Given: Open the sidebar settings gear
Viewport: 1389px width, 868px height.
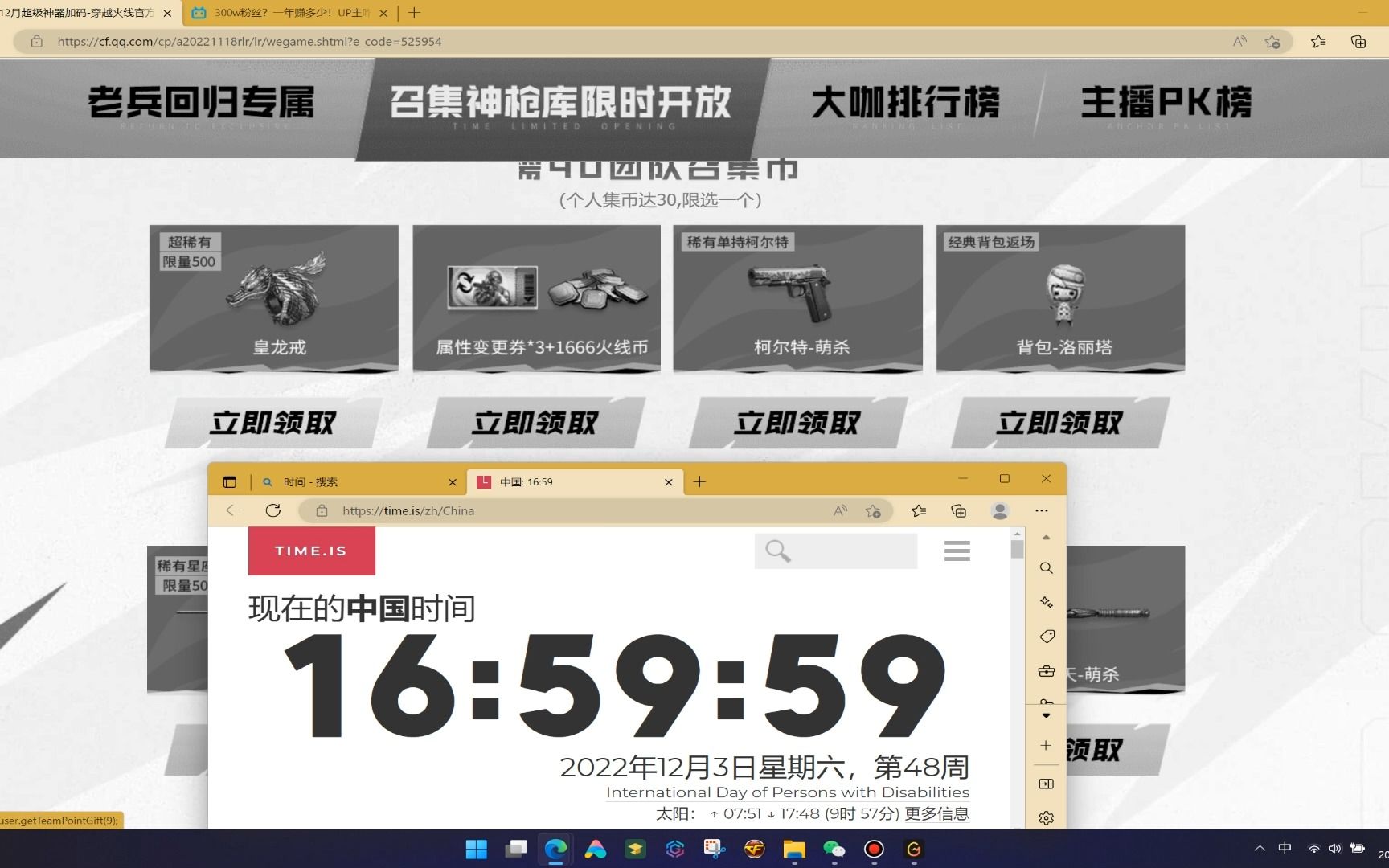Looking at the screenshot, I should (x=1046, y=818).
